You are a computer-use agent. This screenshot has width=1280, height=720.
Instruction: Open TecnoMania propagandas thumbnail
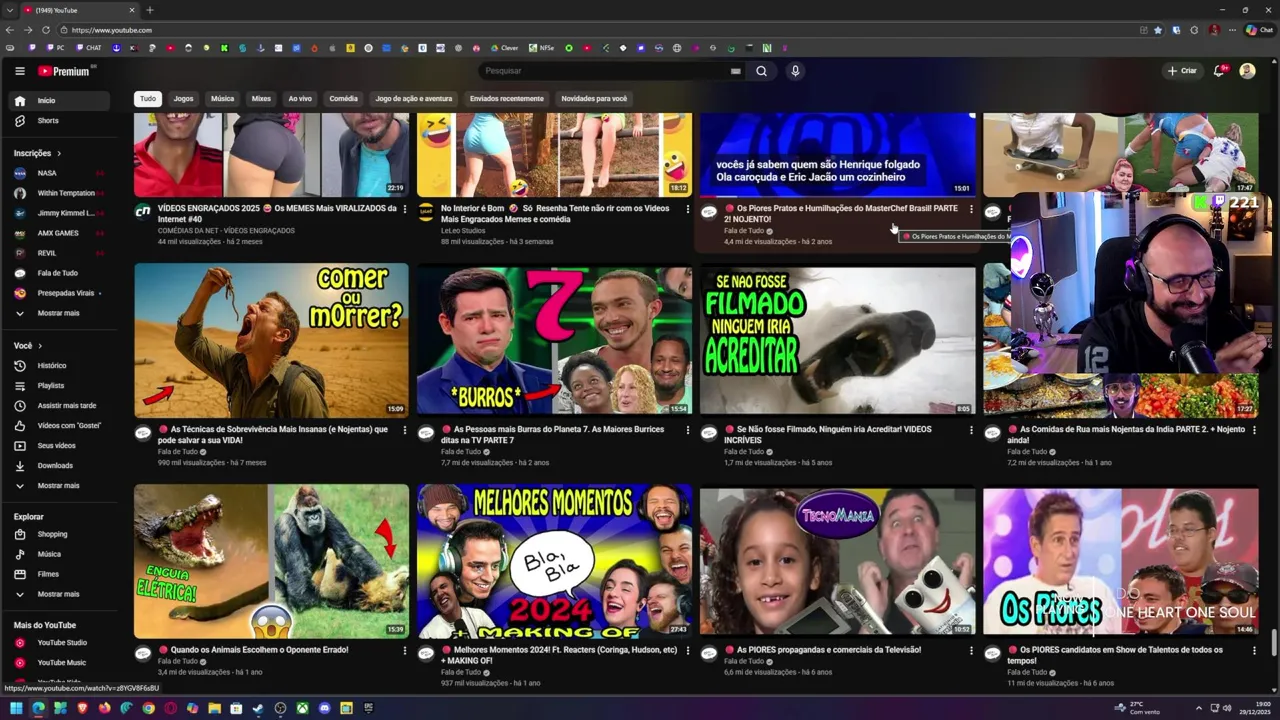point(837,561)
